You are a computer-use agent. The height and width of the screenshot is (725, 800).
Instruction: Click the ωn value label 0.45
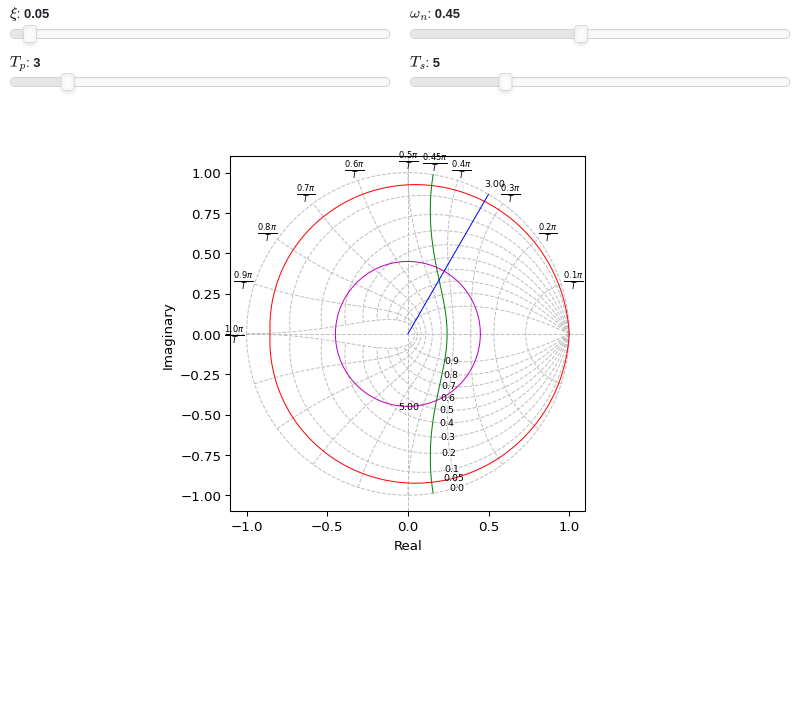[447, 14]
